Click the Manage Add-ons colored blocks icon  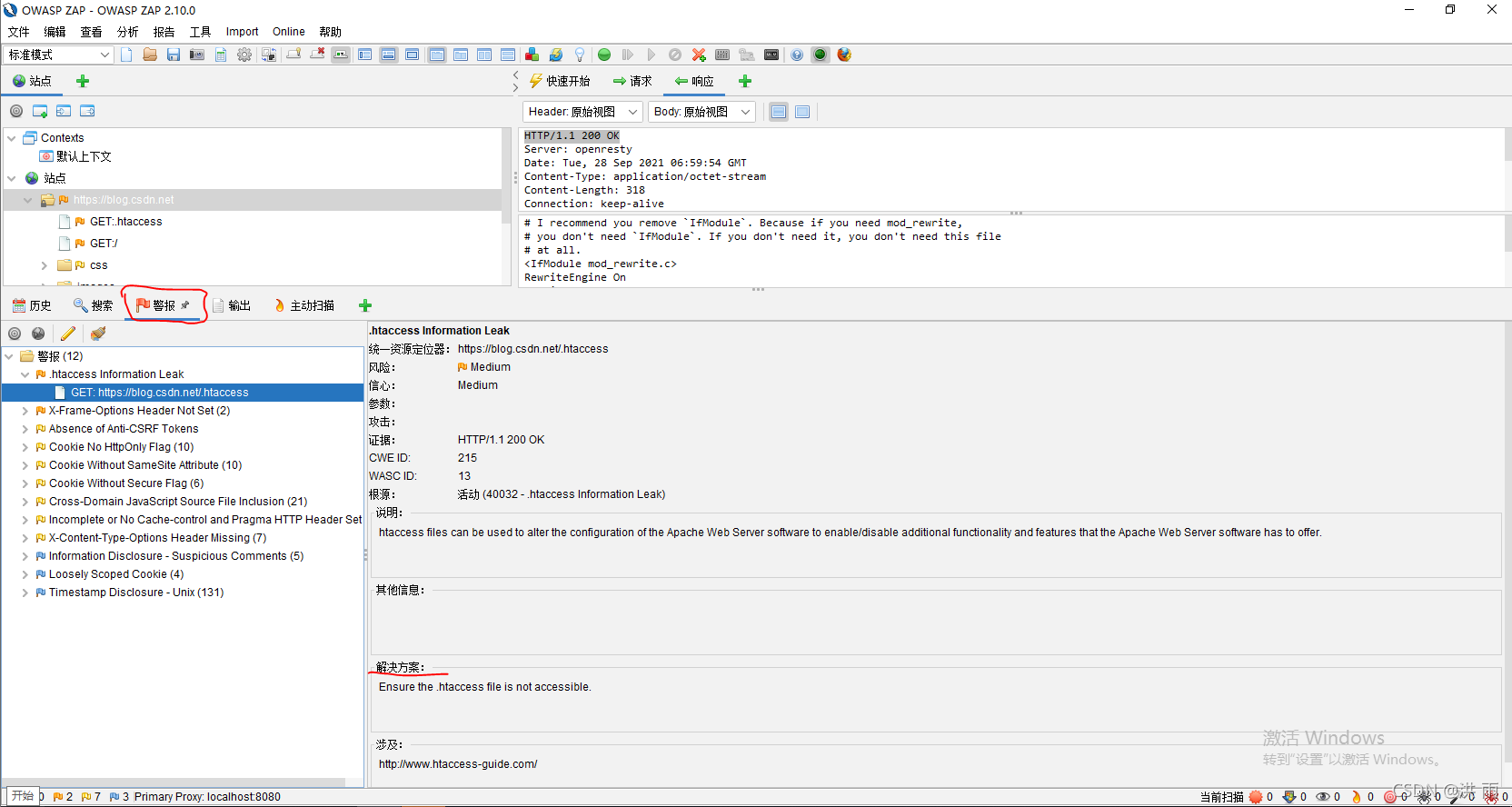click(532, 55)
